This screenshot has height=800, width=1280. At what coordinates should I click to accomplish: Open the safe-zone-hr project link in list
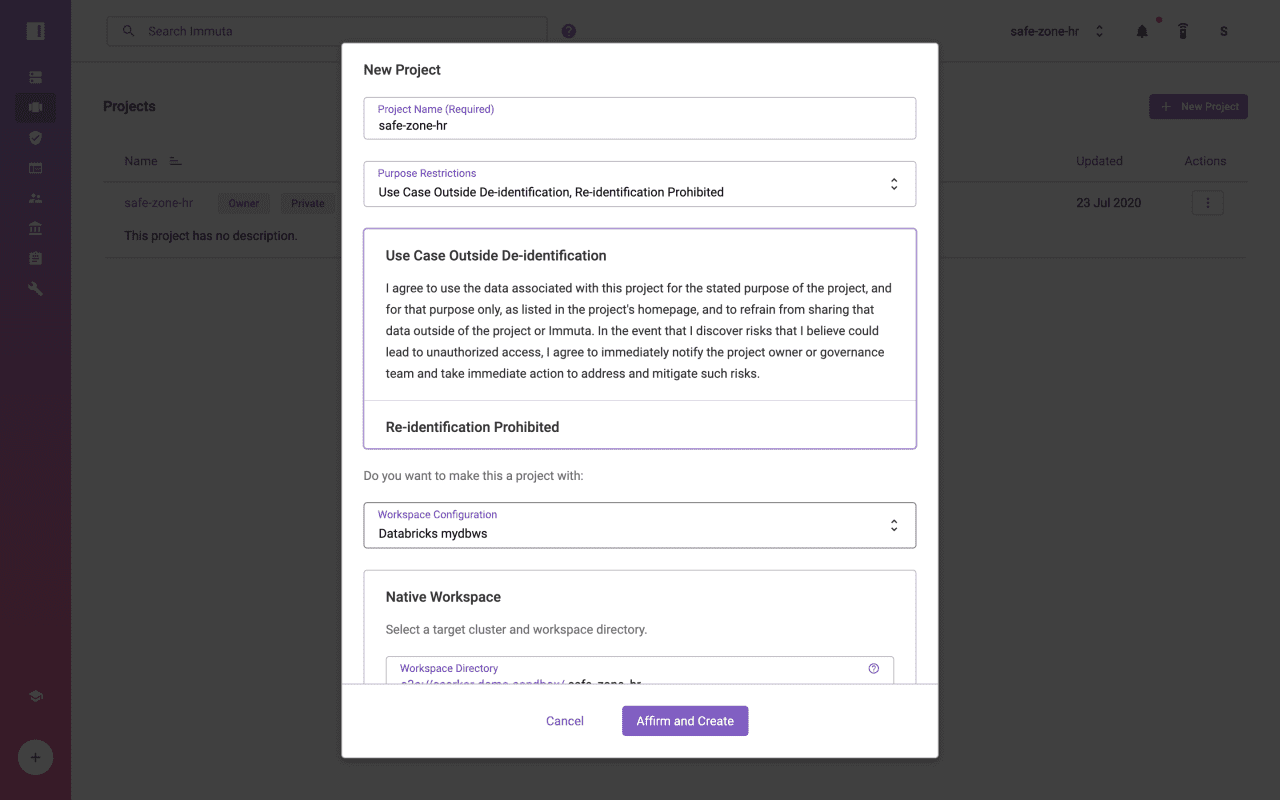(x=158, y=203)
